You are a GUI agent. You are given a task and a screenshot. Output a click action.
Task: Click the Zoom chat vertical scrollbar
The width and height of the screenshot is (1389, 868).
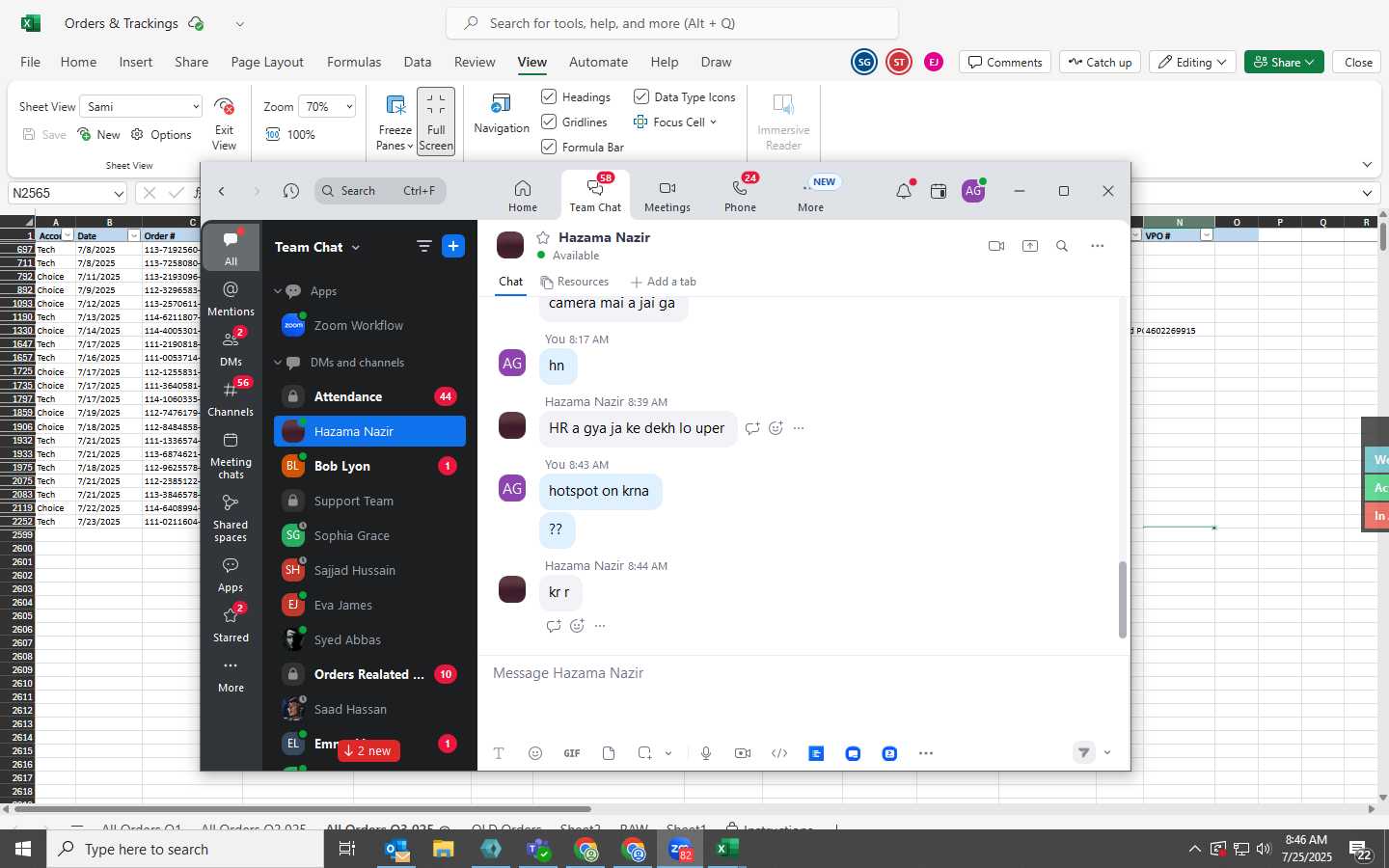point(1122,598)
